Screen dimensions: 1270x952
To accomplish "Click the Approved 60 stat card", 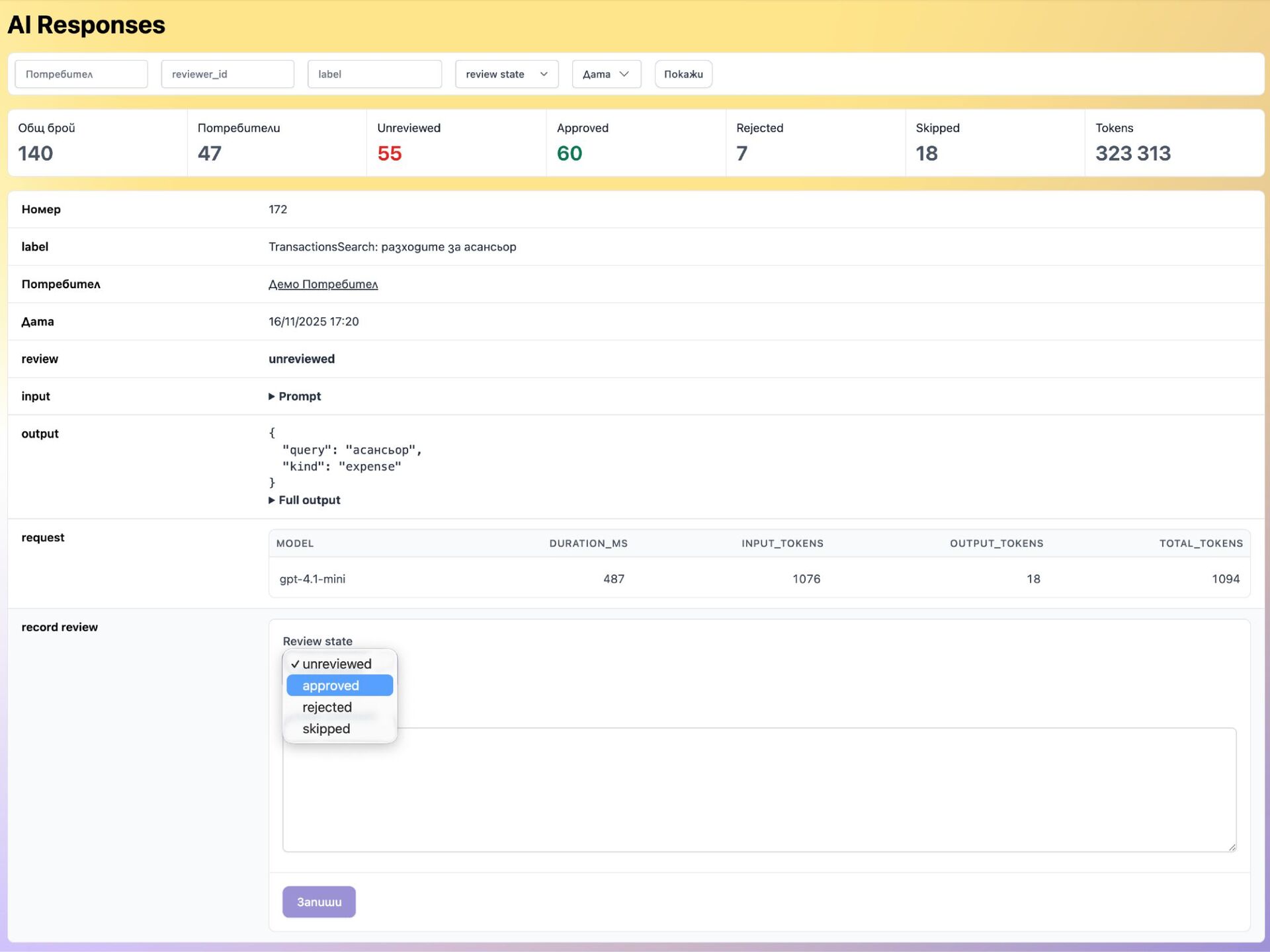I will [636, 143].
